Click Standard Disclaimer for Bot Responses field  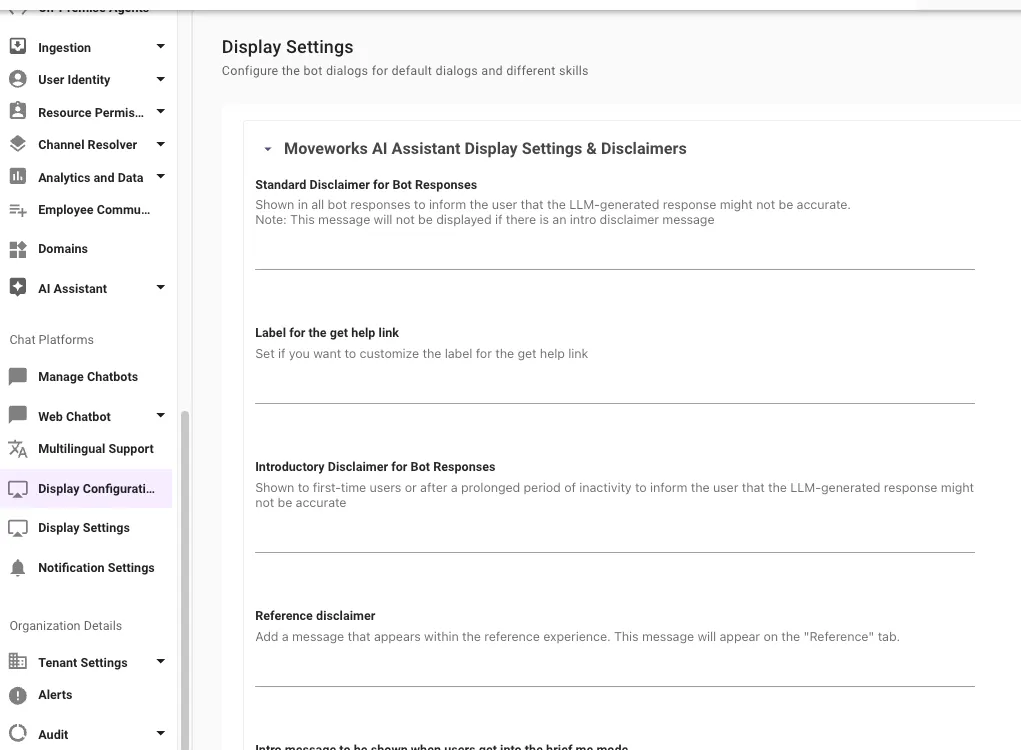pyautogui.click(x=615, y=252)
